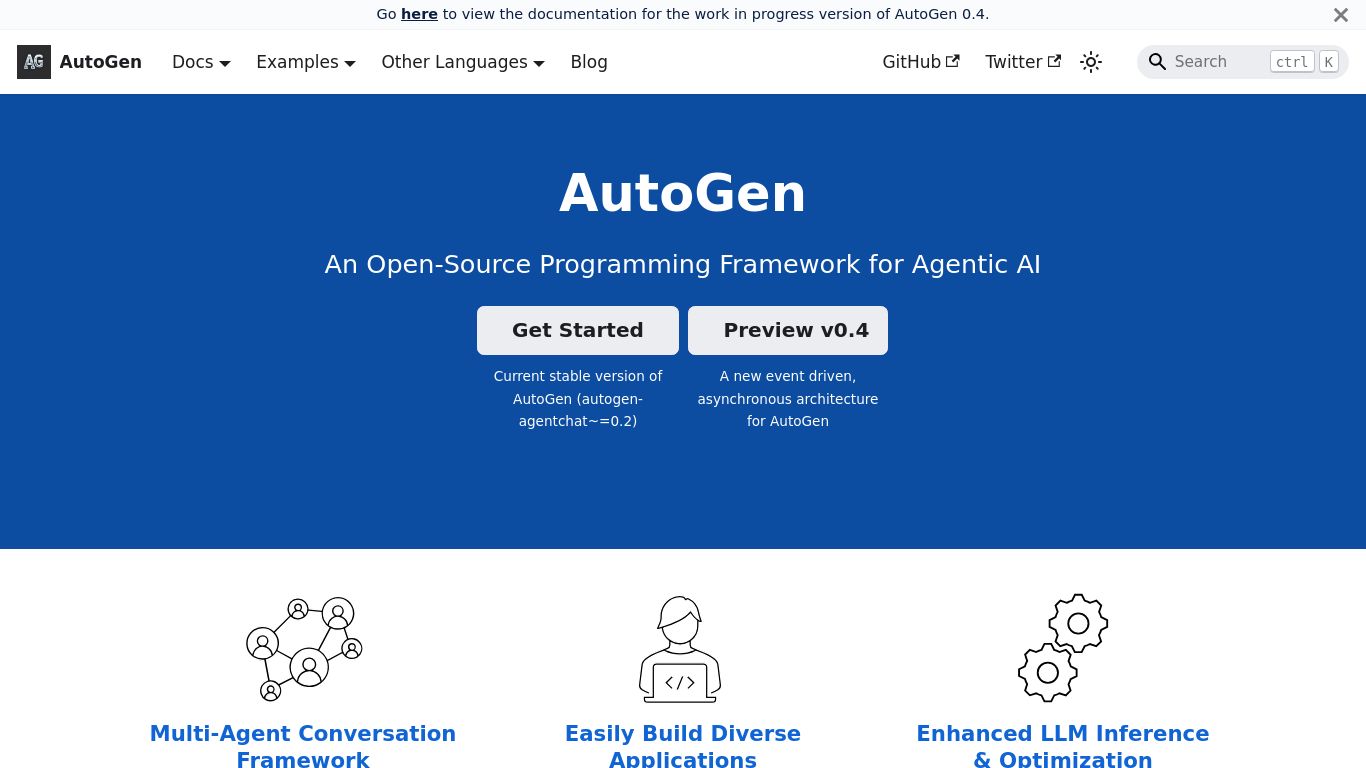Image resolution: width=1366 pixels, height=768 pixels.
Task: Select 'Easily Build Diverse Applications' heading
Action: 683,745
